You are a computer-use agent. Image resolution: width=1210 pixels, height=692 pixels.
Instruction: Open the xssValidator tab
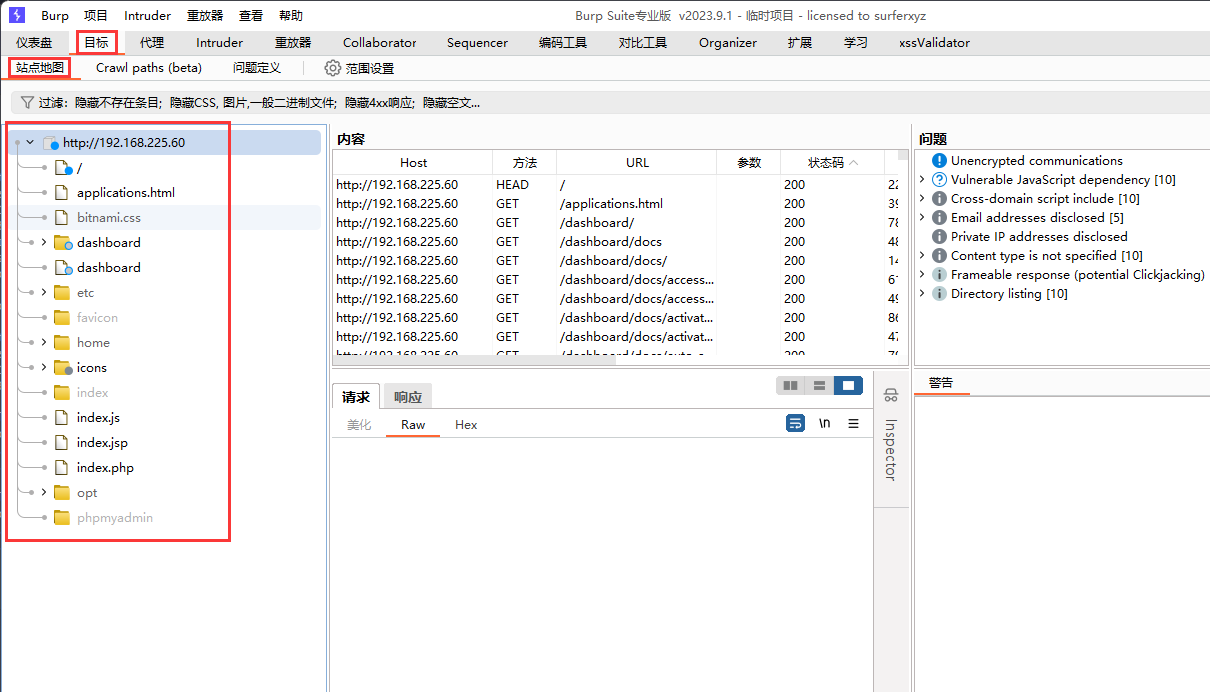934,43
